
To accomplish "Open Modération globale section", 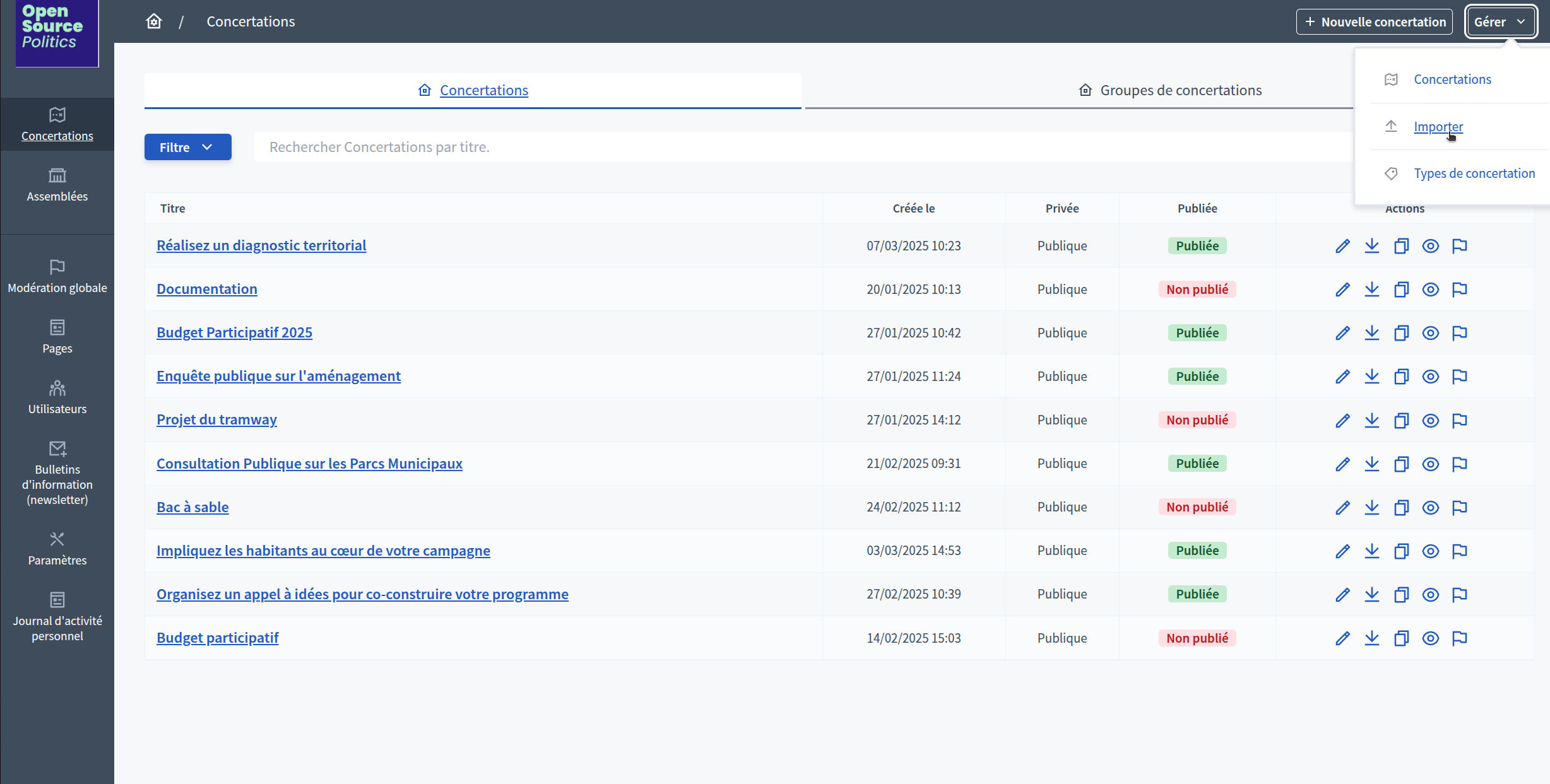I will [x=57, y=276].
